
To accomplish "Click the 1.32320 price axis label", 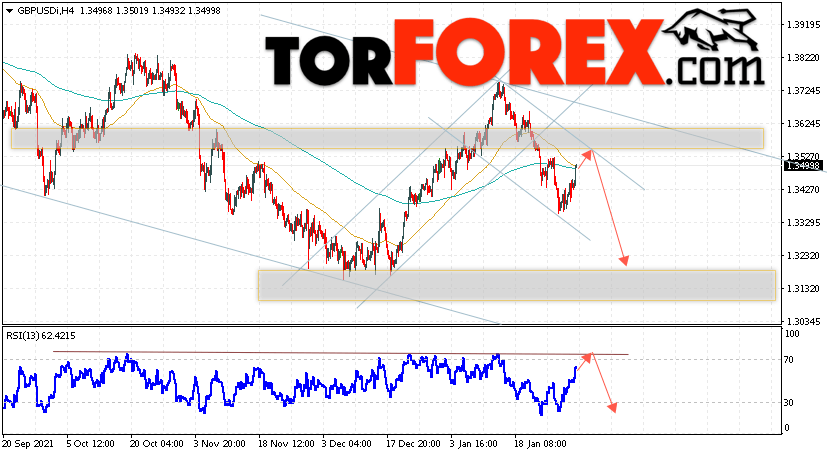I will [x=803, y=256].
